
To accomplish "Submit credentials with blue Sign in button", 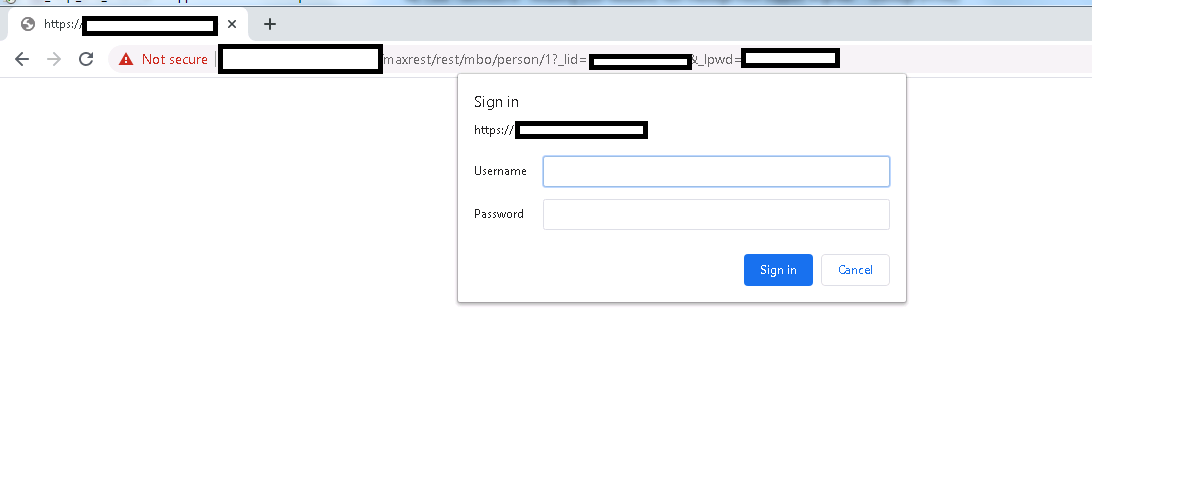I will tap(778, 270).
